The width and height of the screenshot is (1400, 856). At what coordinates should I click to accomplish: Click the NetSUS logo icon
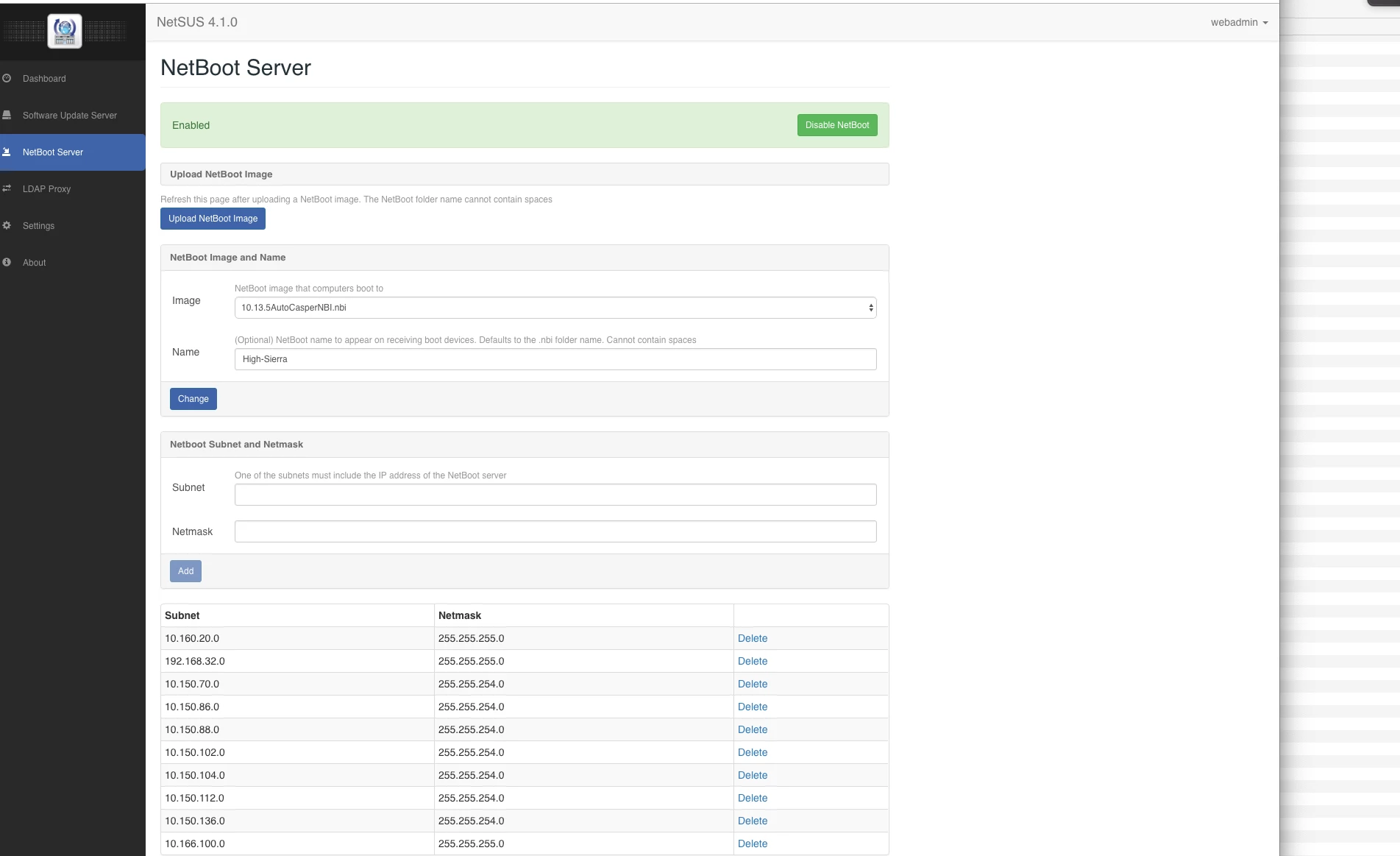pyautogui.click(x=65, y=31)
